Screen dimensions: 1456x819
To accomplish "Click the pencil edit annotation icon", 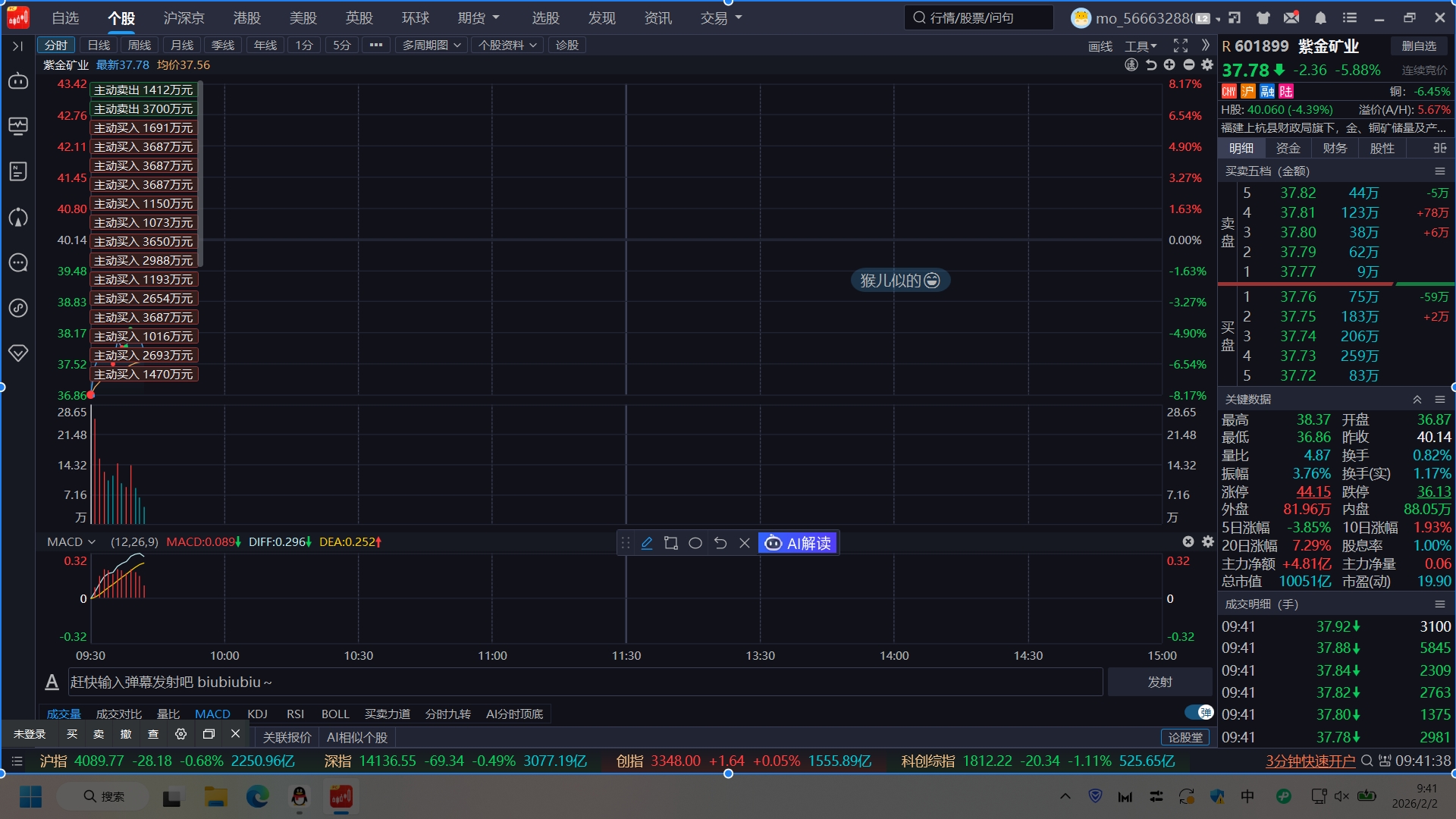I will 647,543.
